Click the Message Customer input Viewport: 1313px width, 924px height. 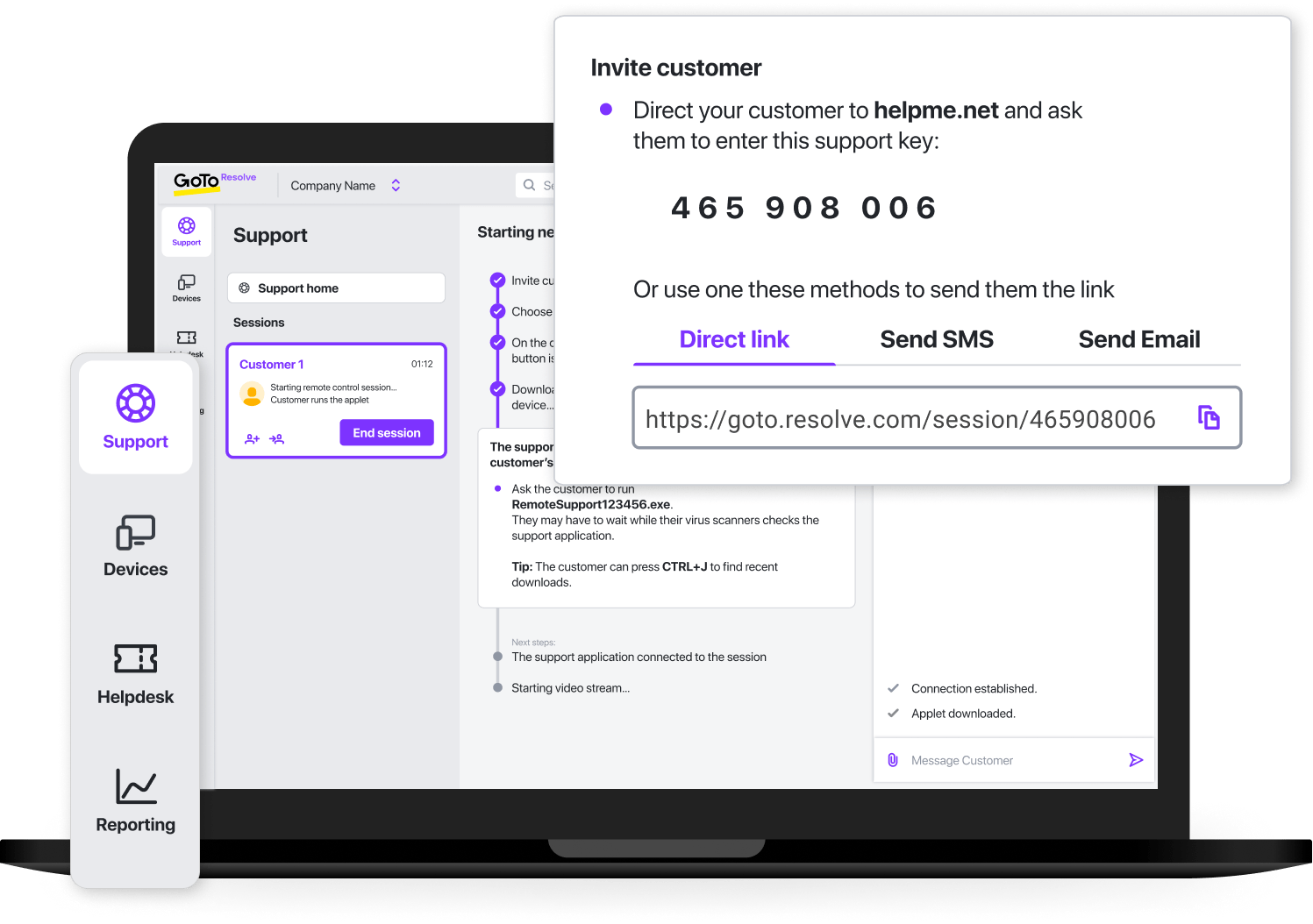[1013, 760]
